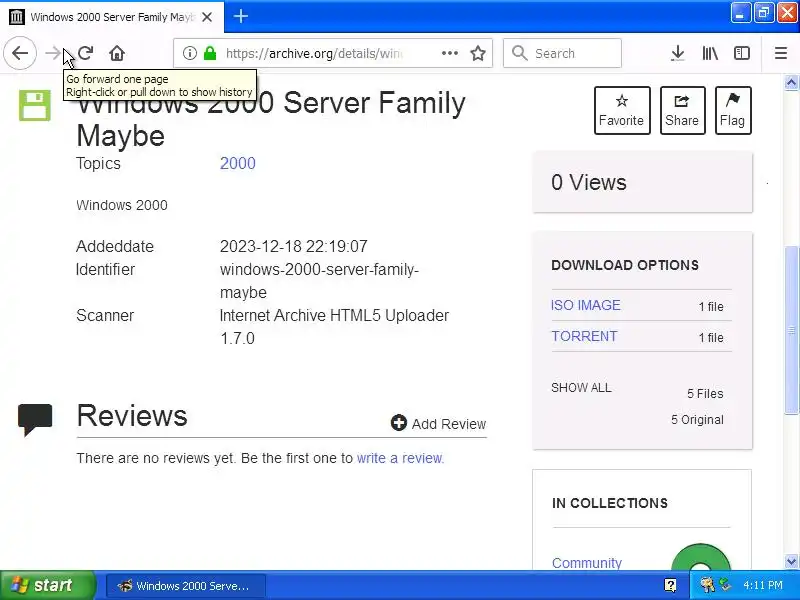This screenshot has width=800, height=600.
Task: Click the green secure connection padlock
Action: click(x=210, y=53)
